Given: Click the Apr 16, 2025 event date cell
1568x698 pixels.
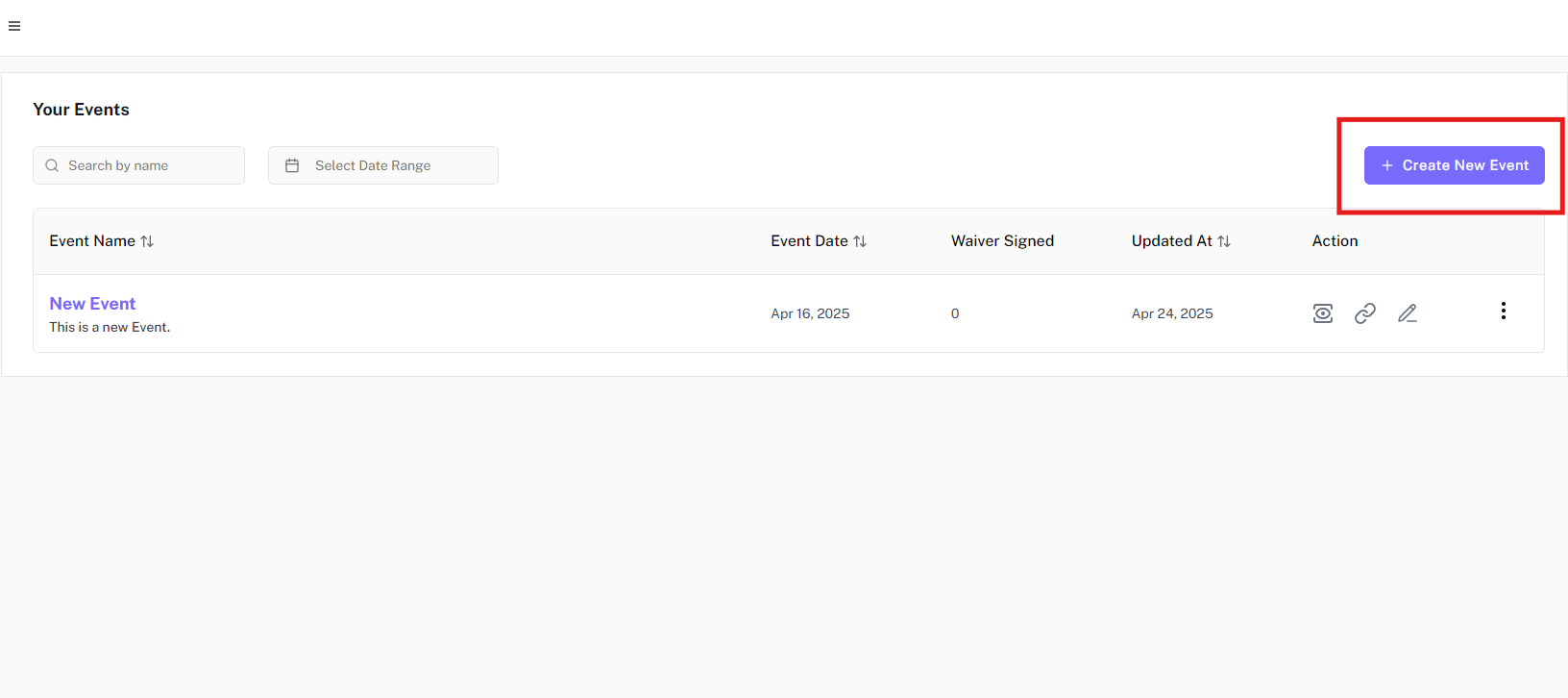Looking at the screenshot, I should point(810,313).
